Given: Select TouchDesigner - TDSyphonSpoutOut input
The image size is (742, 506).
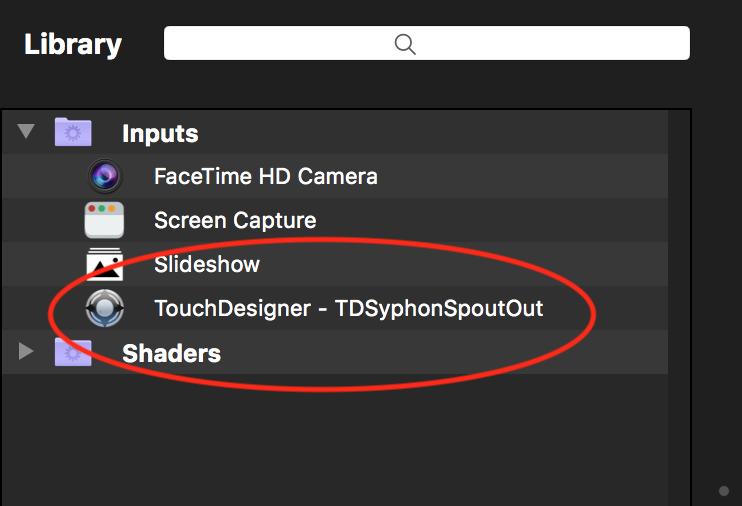Looking at the screenshot, I should [x=348, y=309].
